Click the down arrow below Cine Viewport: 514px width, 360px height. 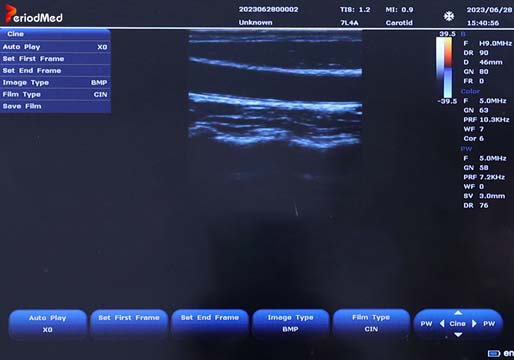pyautogui.click(x=458, y=334)
